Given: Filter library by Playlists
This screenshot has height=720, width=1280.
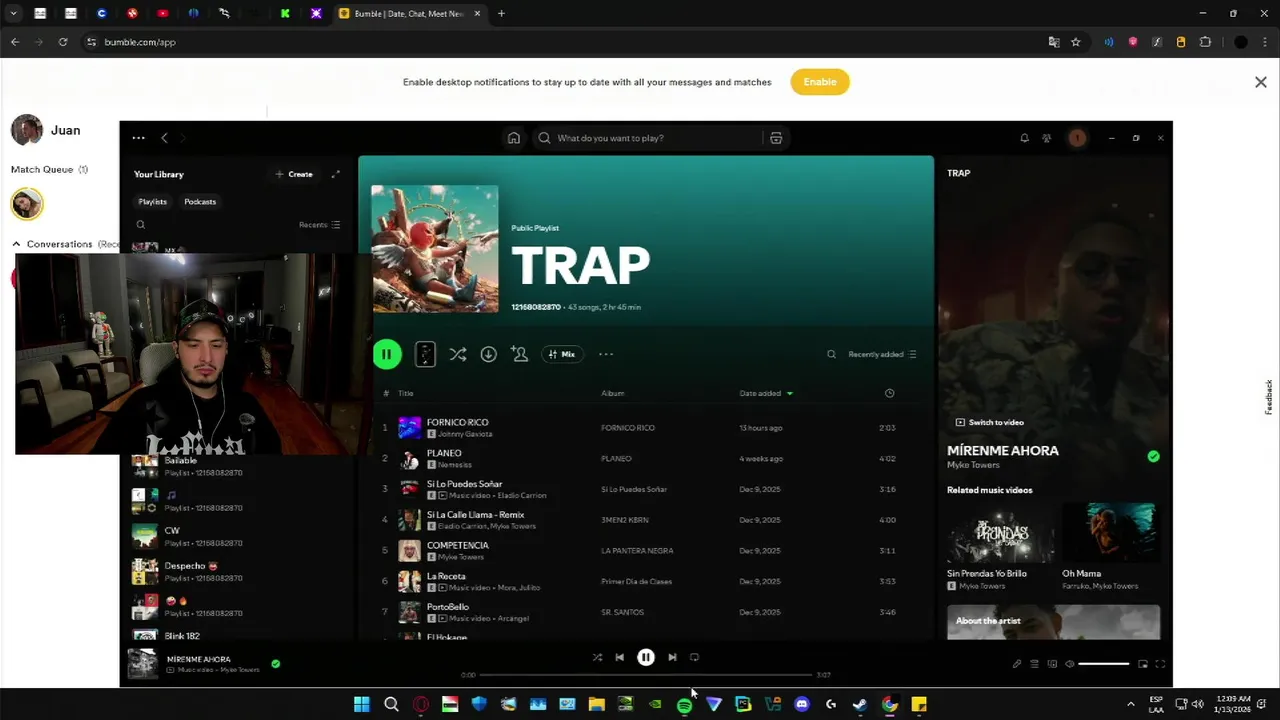Looking at the screenshot, I should pos(153,201).
